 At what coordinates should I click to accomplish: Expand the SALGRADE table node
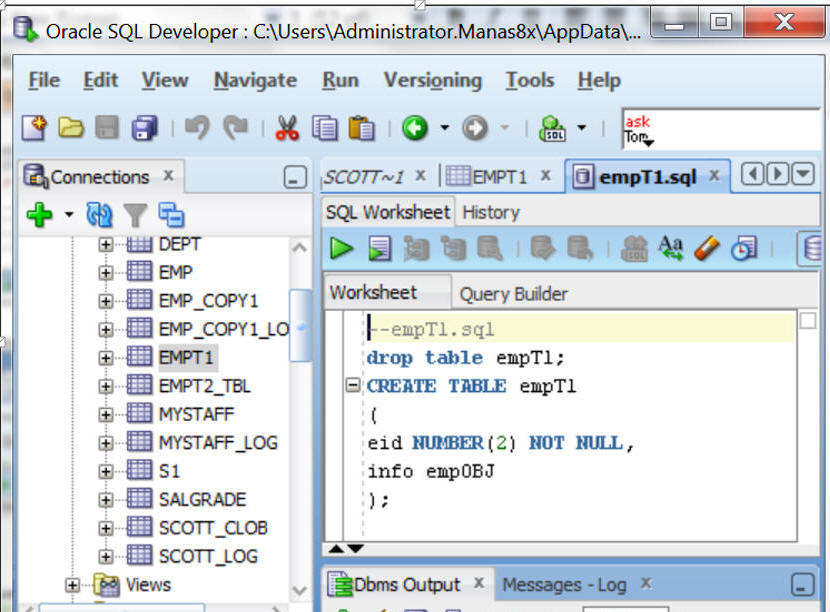tap(106, 499)
